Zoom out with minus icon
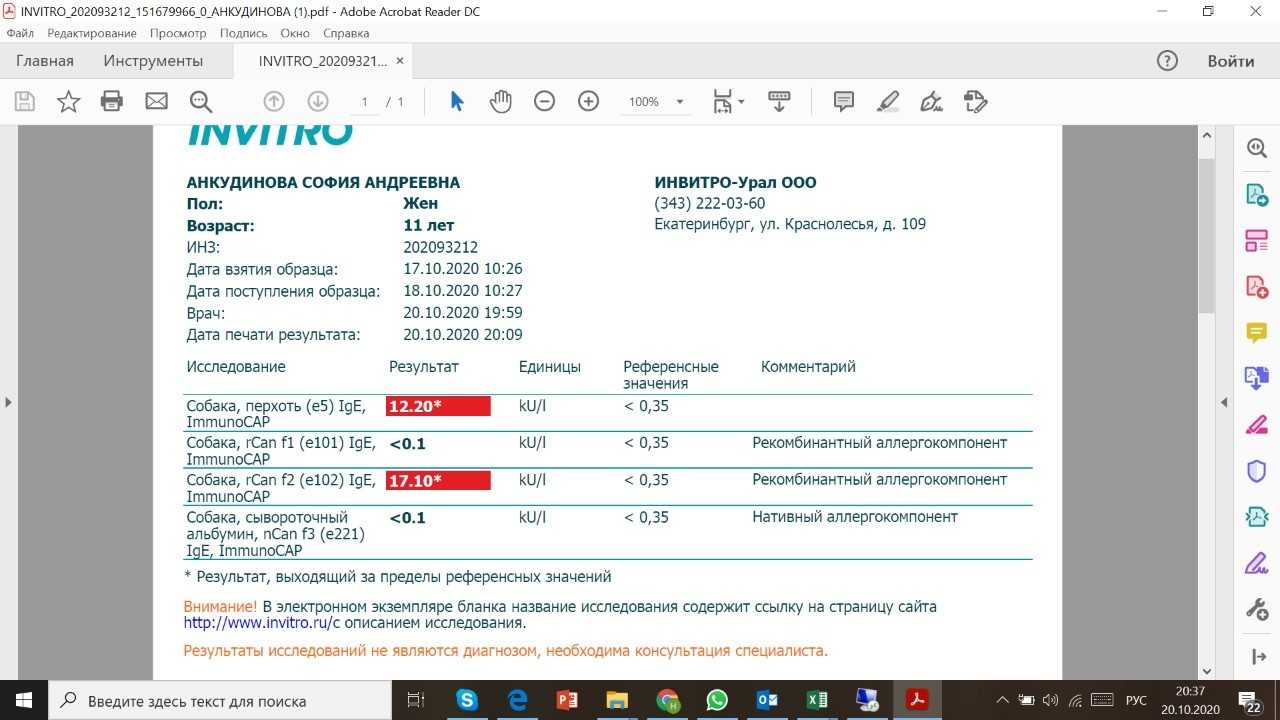Viewport: 1280px width, 720px height. coord(544,101)
